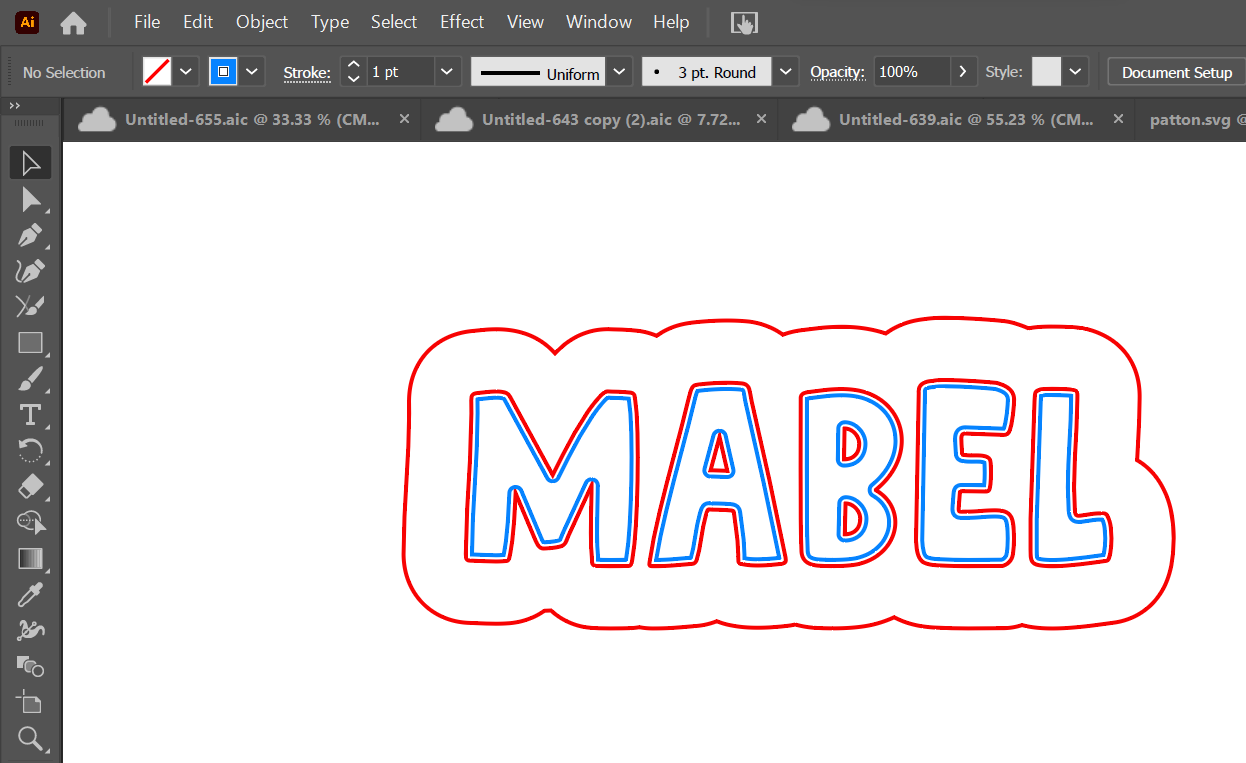Screen dimensions: 1246x763
Task: Activate the Type tool
Action: 30,415
